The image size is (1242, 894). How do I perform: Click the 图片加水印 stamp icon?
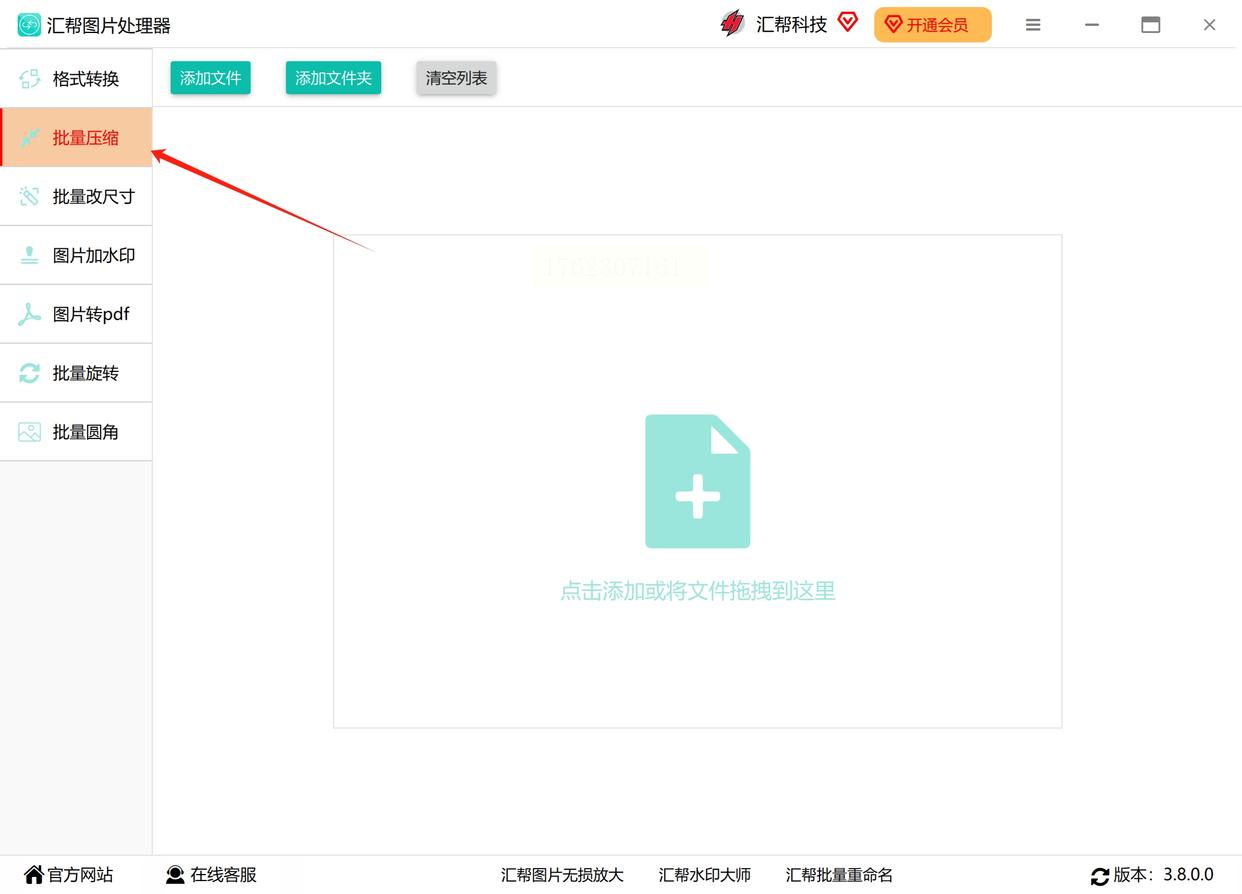click(30, 255)
